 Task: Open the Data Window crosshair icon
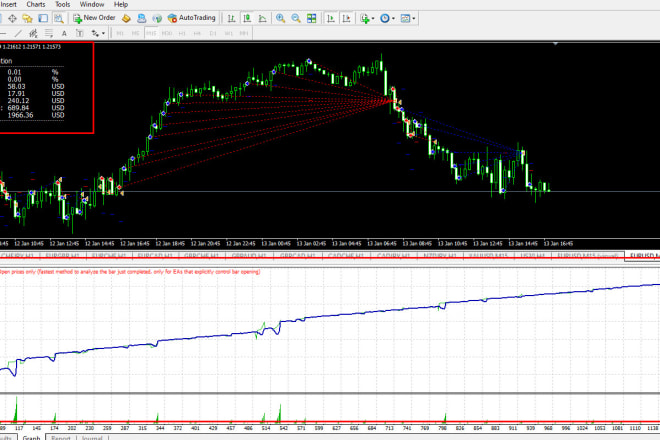(12, 19)
